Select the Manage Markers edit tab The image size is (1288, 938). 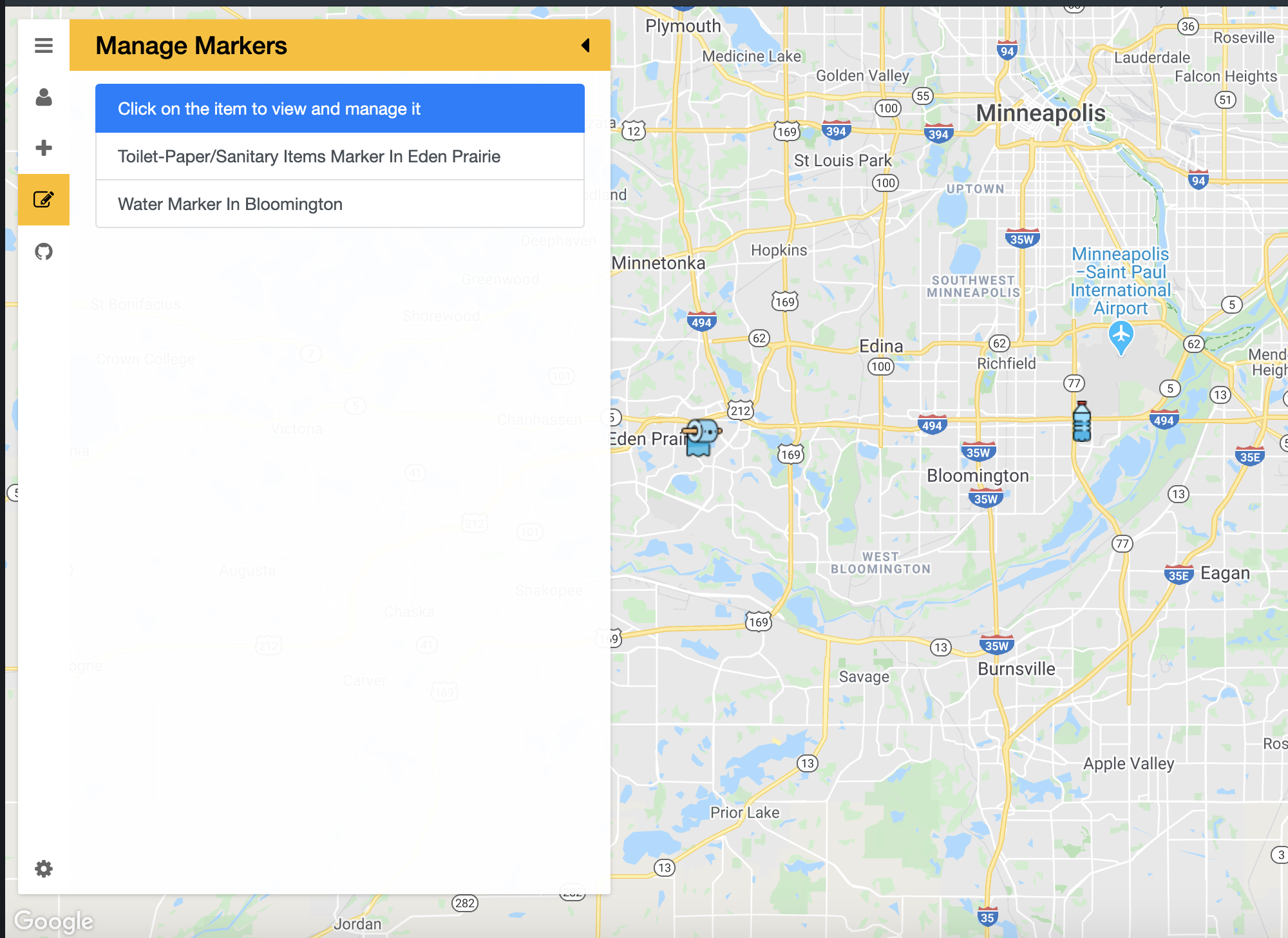(44, 200)
